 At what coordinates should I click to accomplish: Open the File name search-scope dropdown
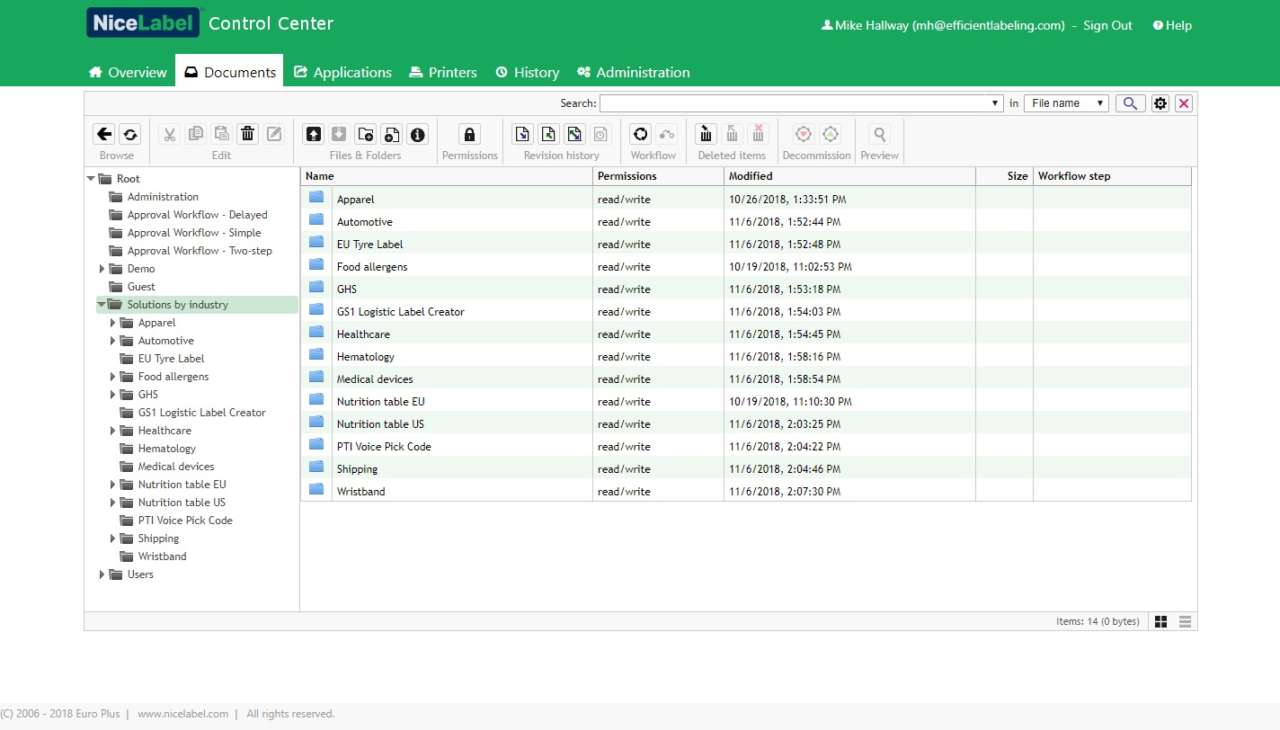point(1066,103)
